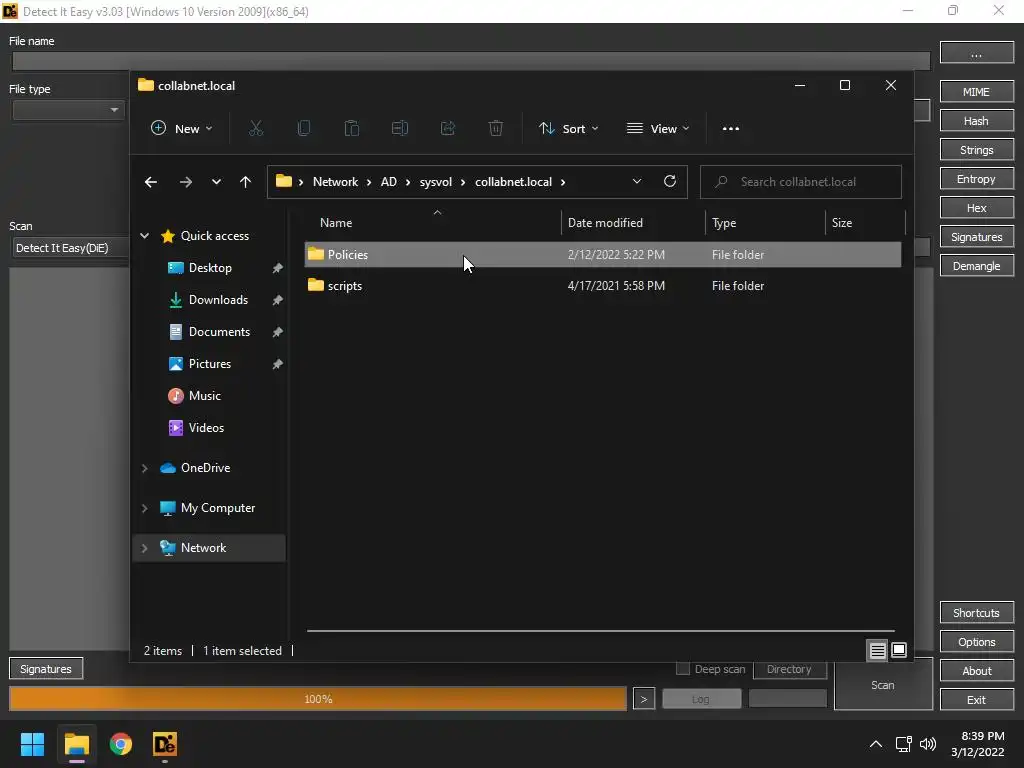
Task: Switch to Detect It Easy taskbar icon
Action: 165,744
